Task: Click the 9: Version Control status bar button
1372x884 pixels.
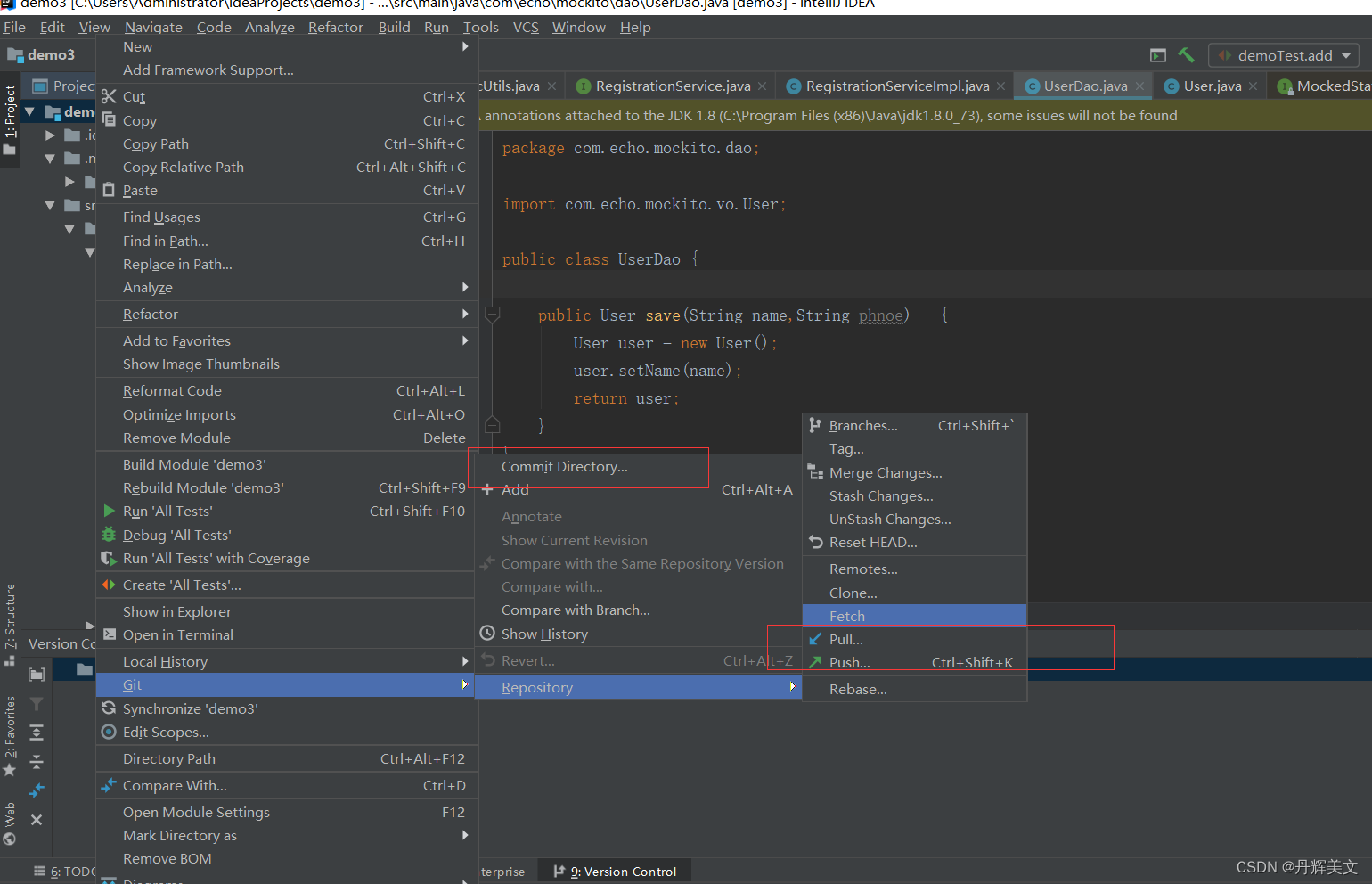Action: click(x=615, y=871)
